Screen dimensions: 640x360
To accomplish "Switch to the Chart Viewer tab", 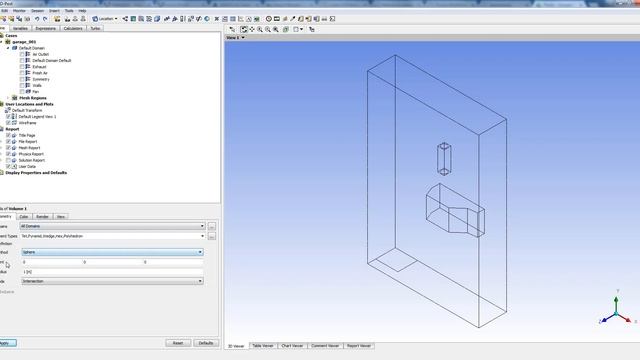I will tap(292, 346).
